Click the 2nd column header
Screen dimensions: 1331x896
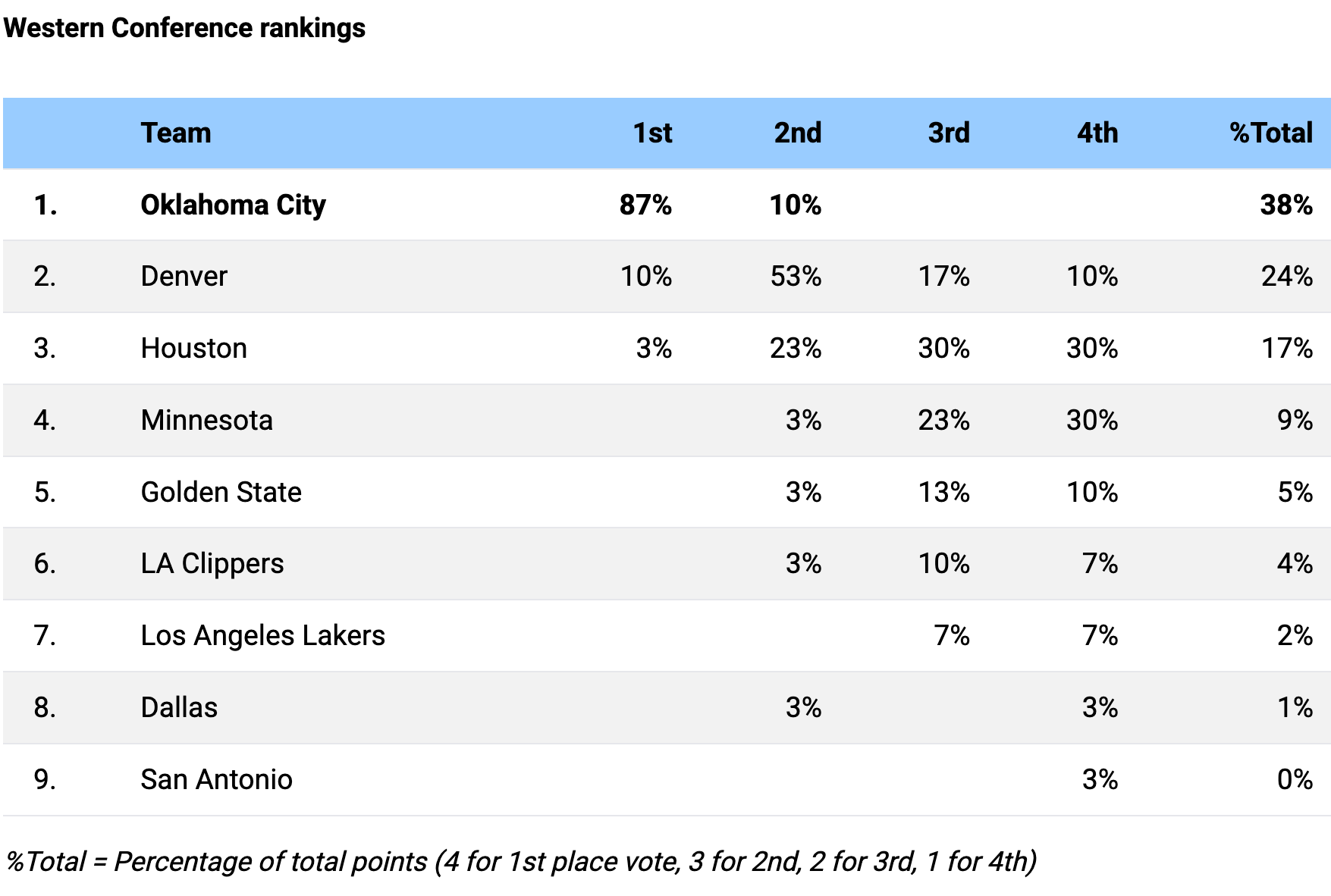click(x=797, y=133)
